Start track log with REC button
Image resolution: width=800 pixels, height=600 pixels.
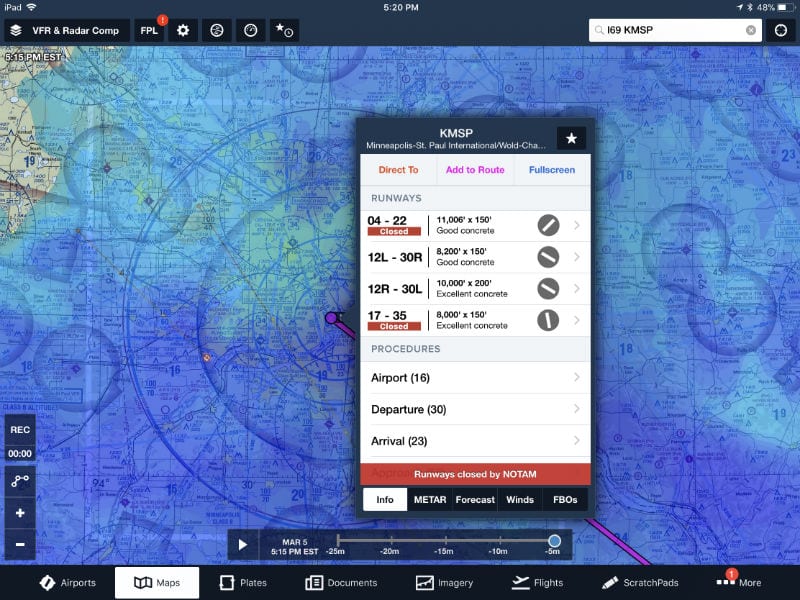[x=20, y=430]
